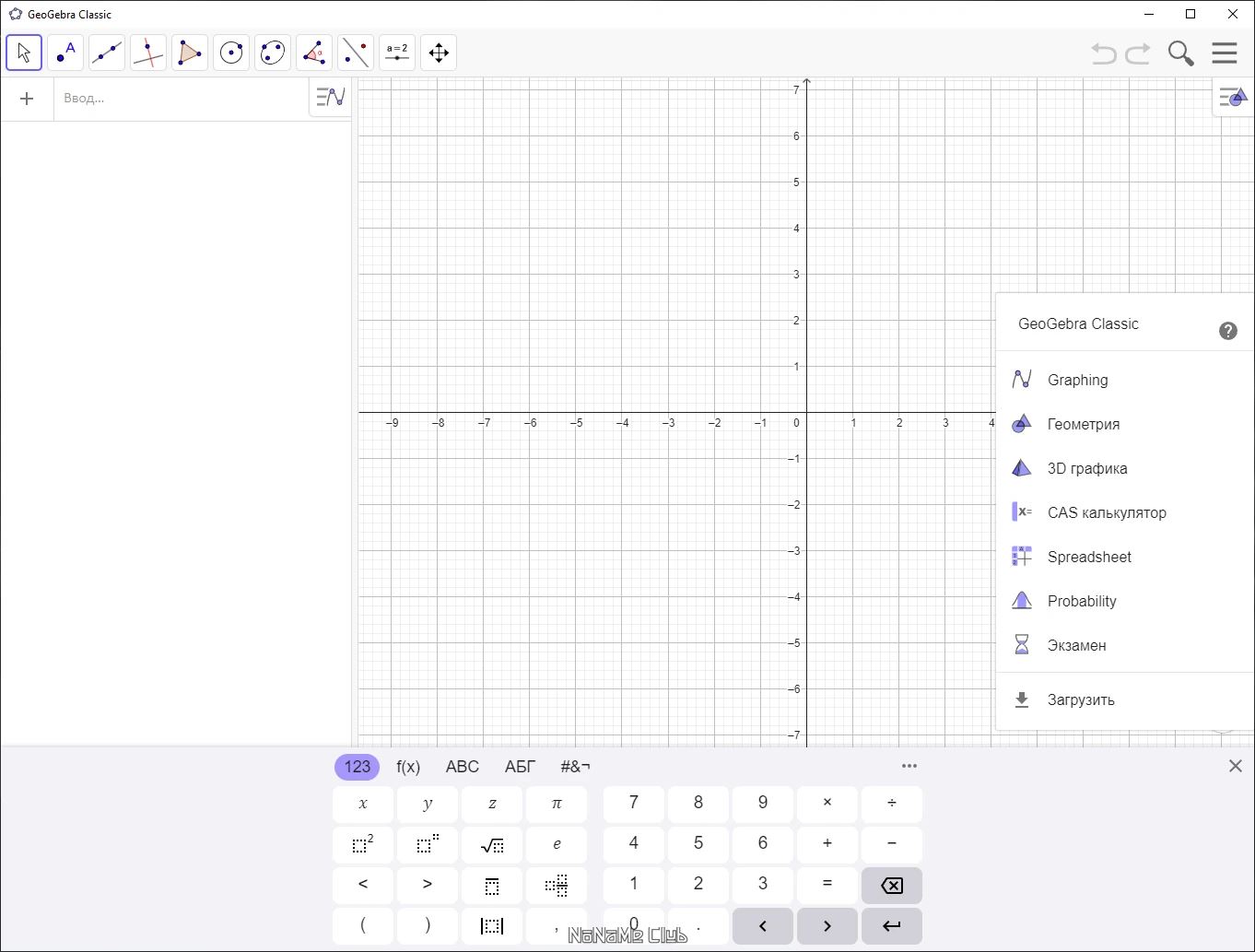This screenshot has height=952, width=1255.
Task: Tap the 7 key
Action: pos(634,804)
